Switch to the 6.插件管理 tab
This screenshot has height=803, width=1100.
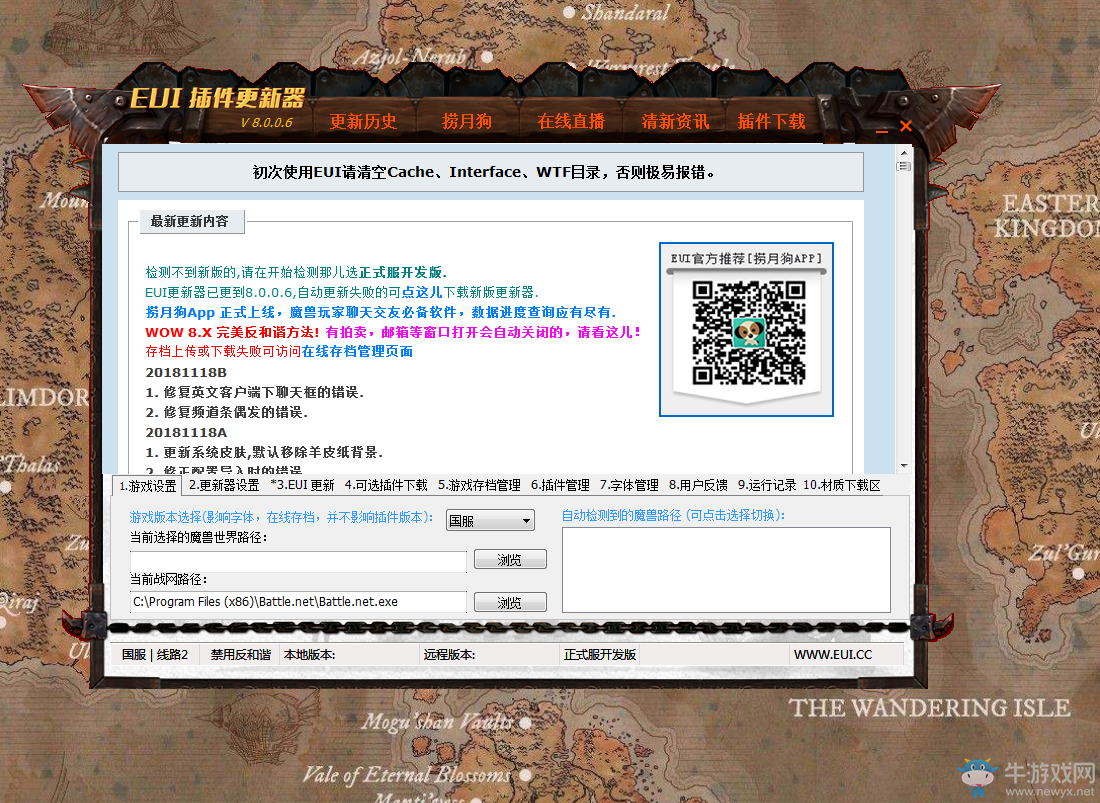pyautogui.click(x=560, y=485)
